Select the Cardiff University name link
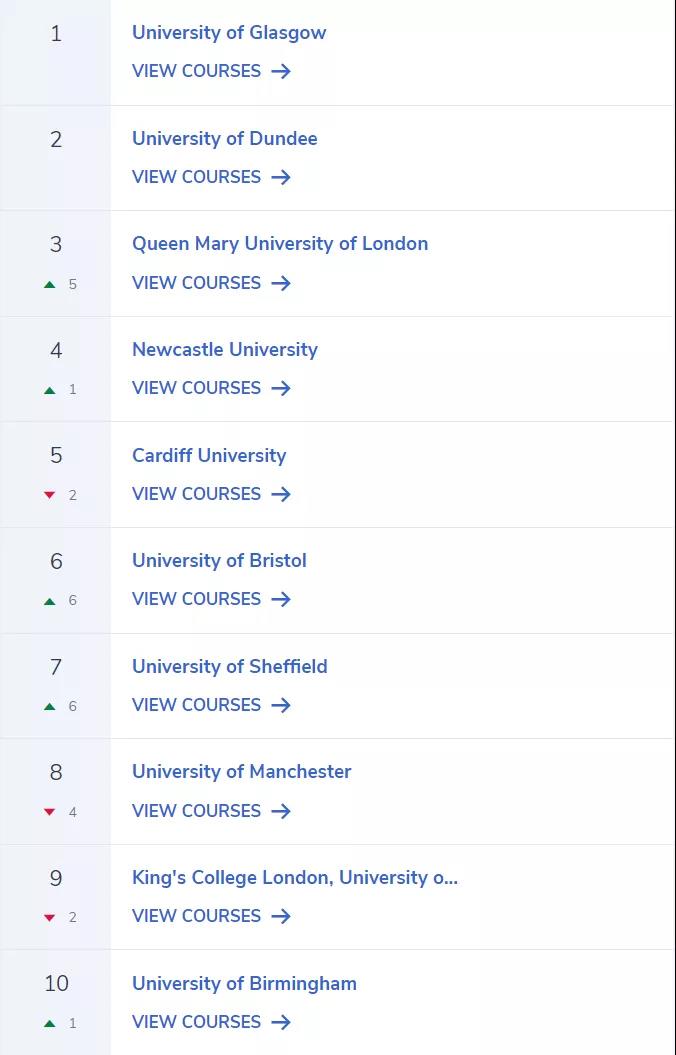The width and height of the screenshot is (676, 1055). pos(209,456)
